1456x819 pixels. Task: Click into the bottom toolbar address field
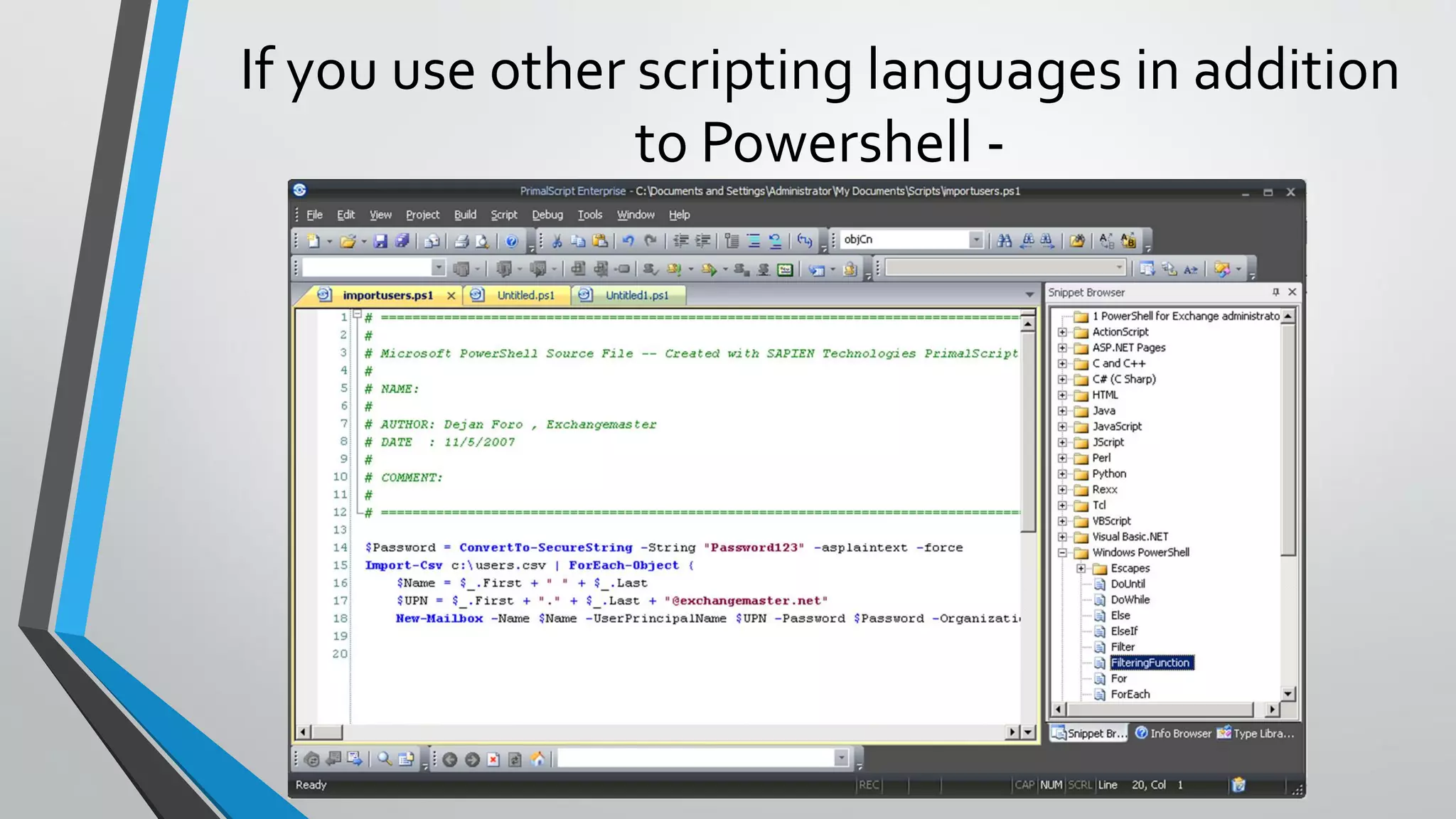tap(696, 759)
